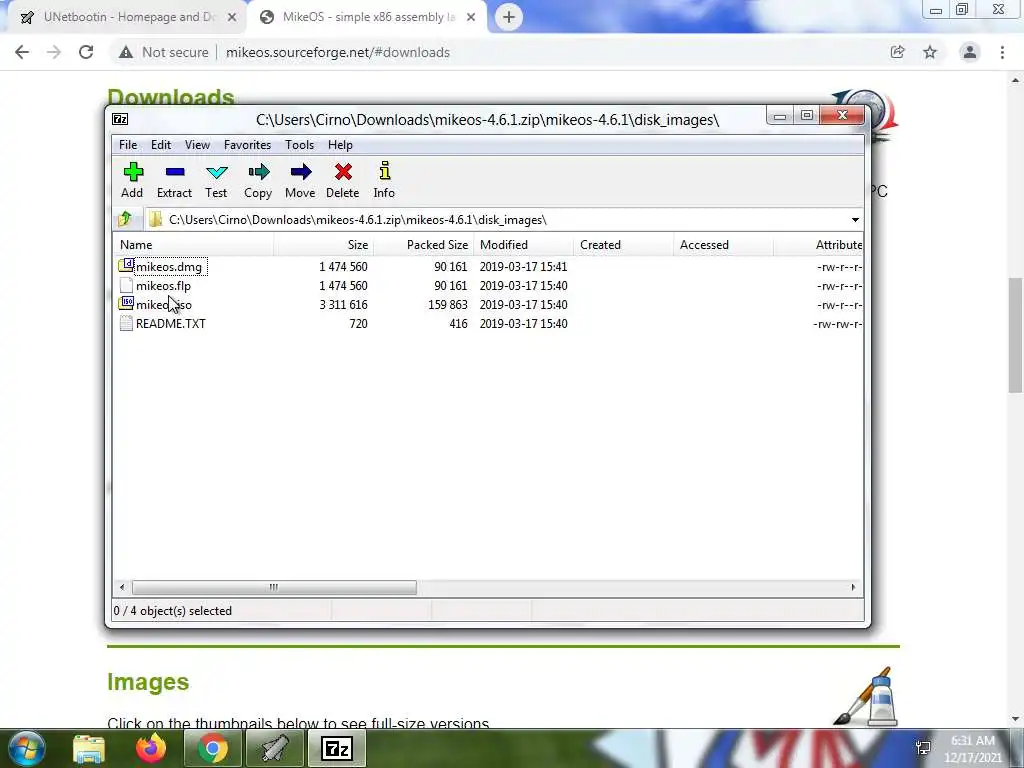Click UNetbootin rocket taskbar icon
The width and height of the screenshot is (1024, 768).
[275, 748]
